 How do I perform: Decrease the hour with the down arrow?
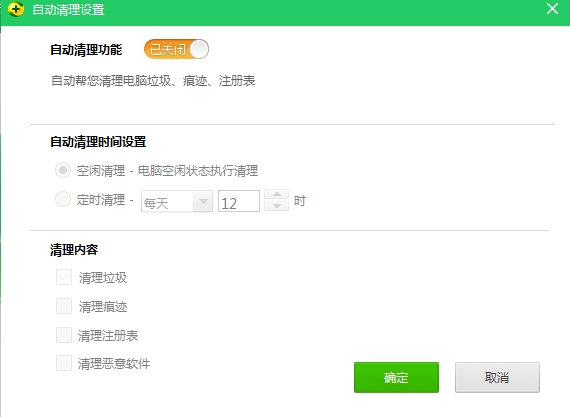point(277,206)
